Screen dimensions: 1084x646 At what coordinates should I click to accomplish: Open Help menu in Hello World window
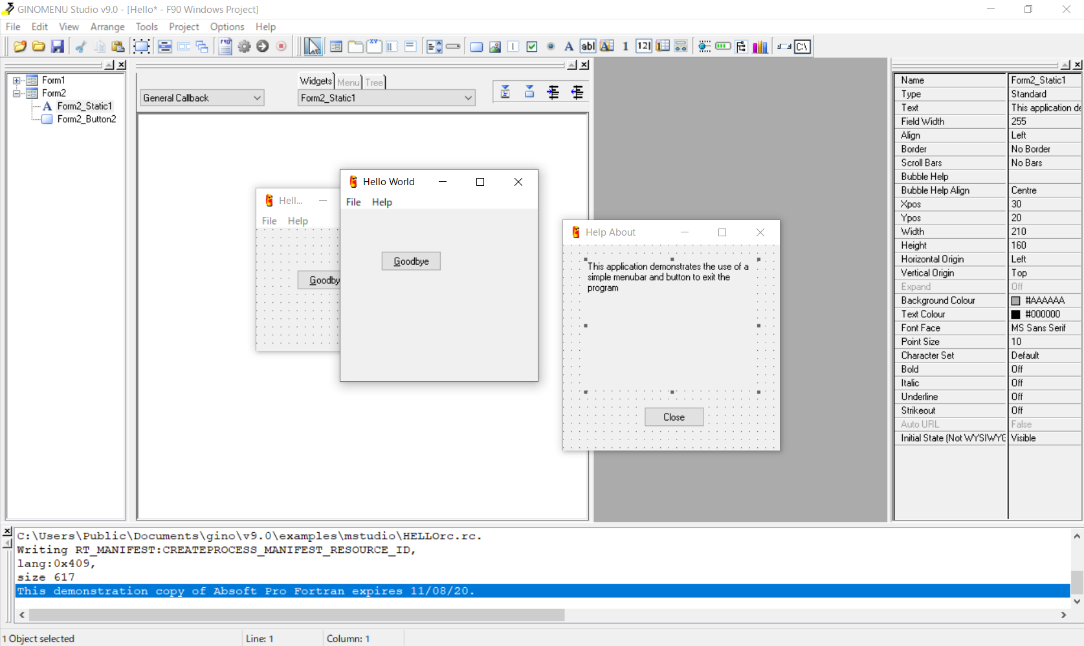pos(382,202)
